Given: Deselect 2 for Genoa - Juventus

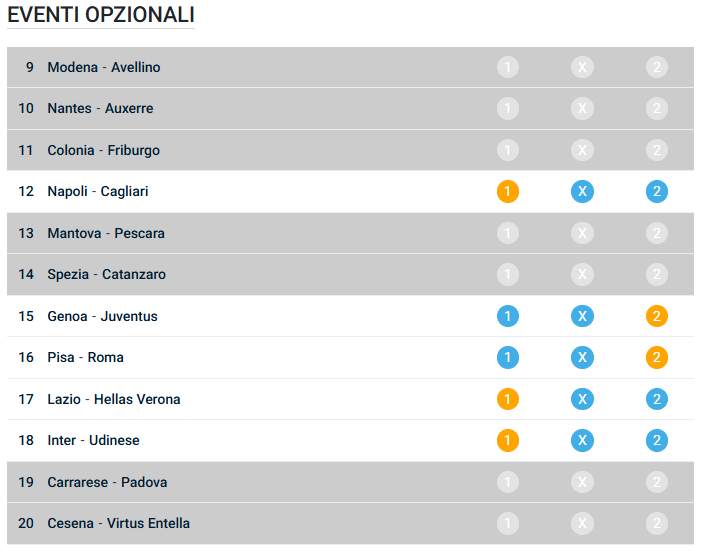Looking at the screenshot, I should 657,316.
